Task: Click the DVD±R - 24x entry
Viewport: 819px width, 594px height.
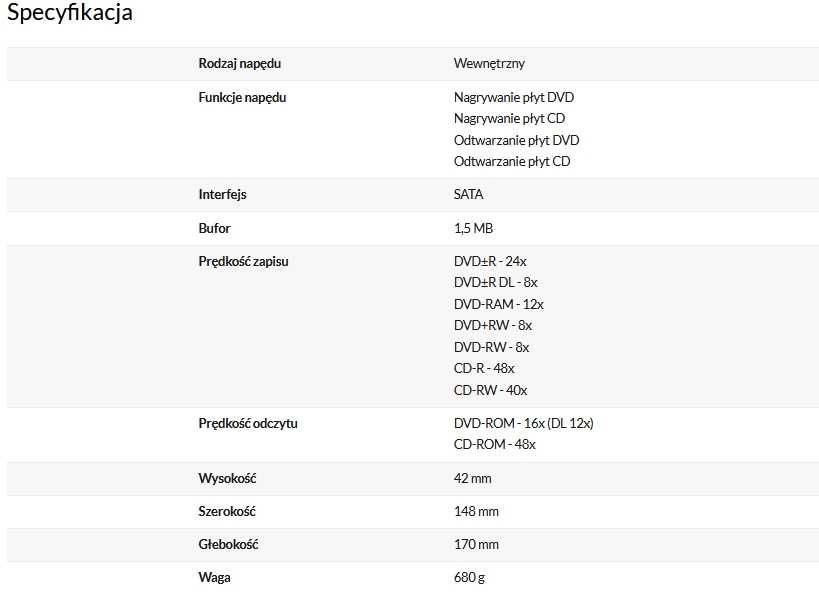Action: (490, 261)
